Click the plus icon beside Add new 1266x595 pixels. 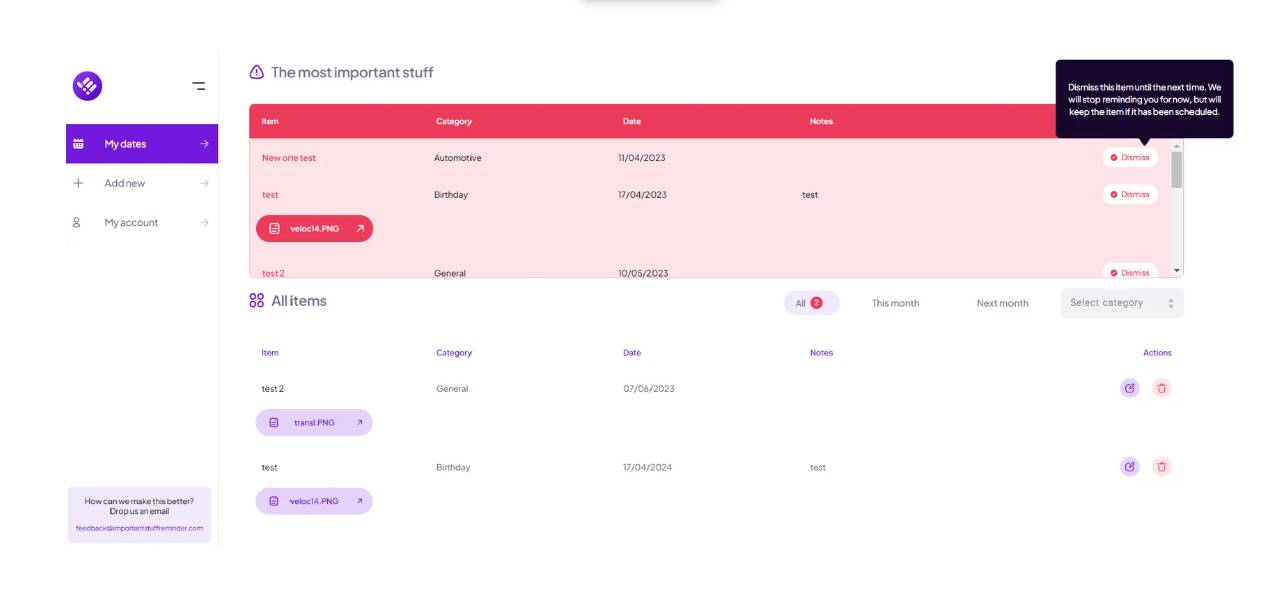pyautogui.click(x=79, y=183)
